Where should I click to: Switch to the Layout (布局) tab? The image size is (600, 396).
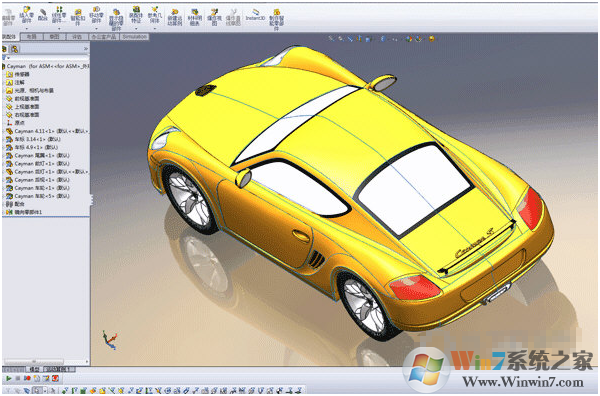[31, 37]
